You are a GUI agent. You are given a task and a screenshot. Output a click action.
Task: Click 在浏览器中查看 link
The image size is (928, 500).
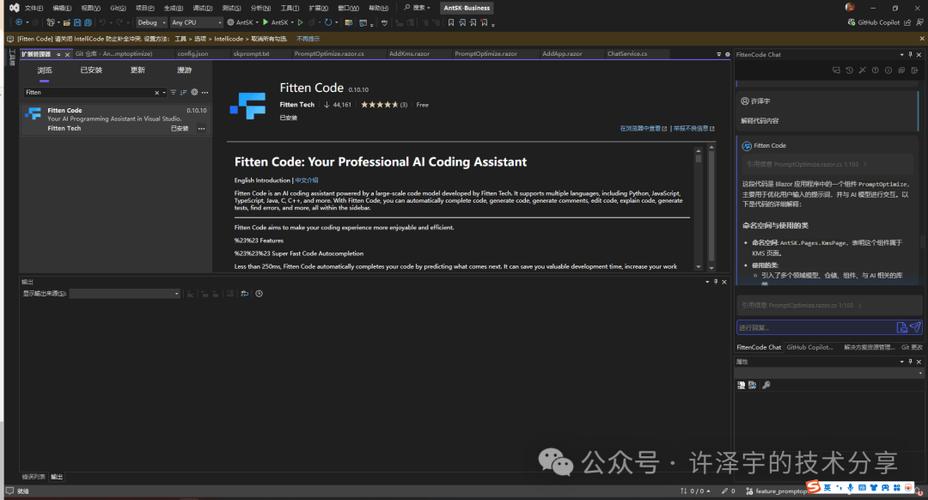(x=643, y=128)
